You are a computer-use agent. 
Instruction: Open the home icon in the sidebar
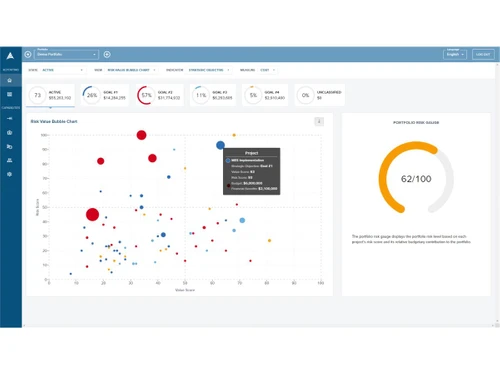pyautogui.click(x=10, y=80)
